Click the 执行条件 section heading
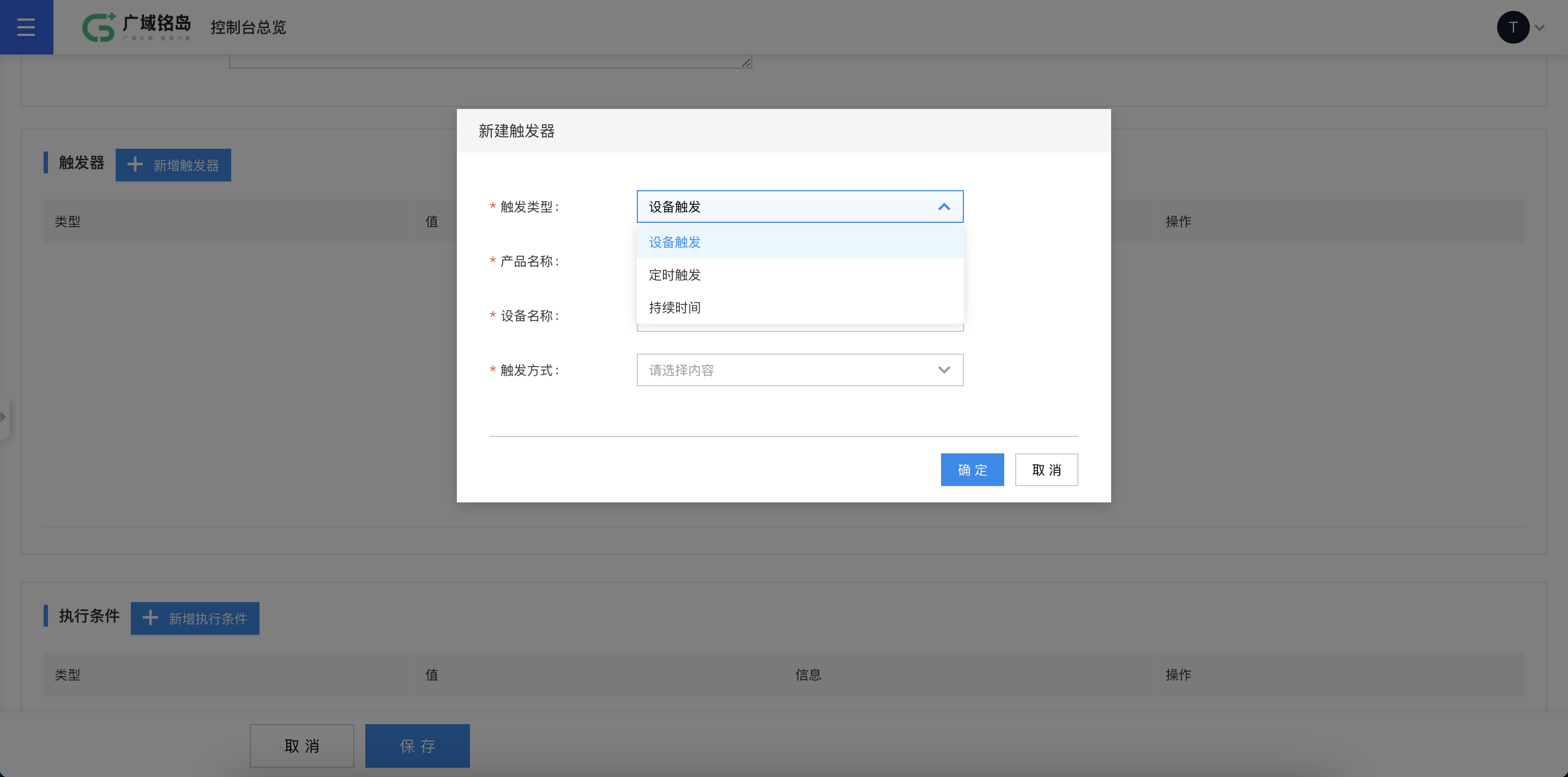Image resolution: width=1568 pixels, height=777 pixels. point(89,616)
